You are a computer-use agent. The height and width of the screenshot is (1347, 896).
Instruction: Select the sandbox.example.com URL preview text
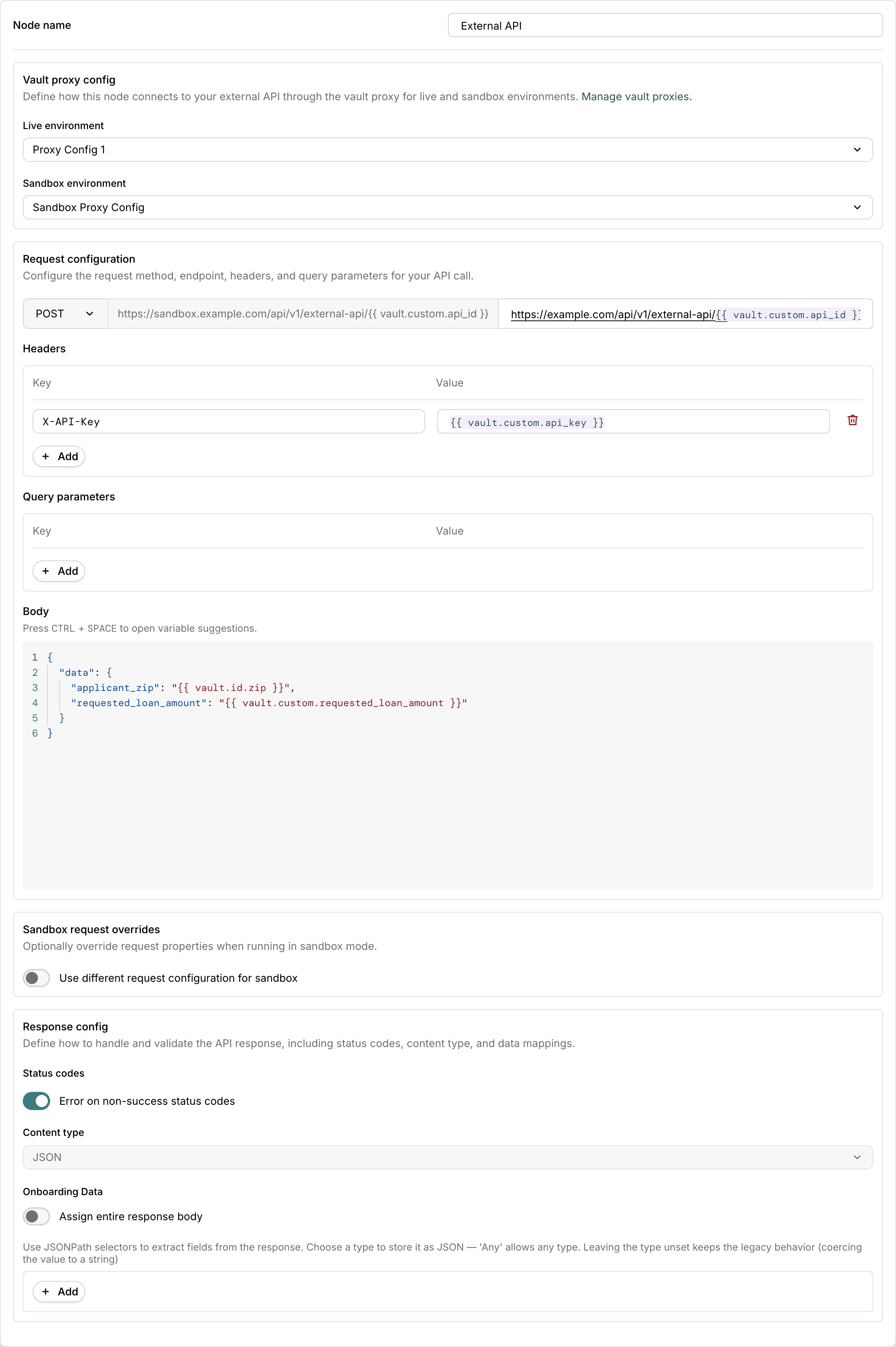pos(303,314)
